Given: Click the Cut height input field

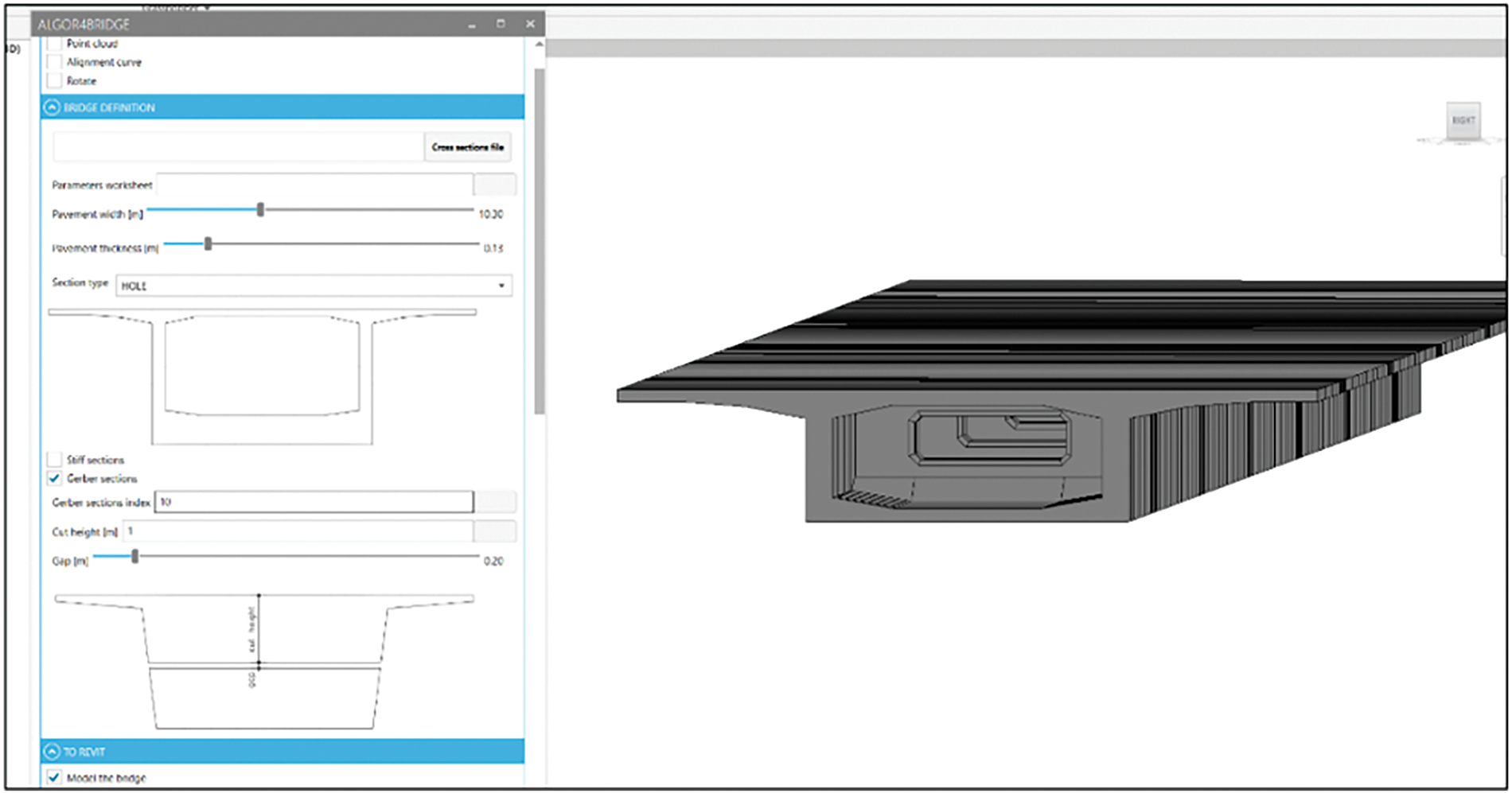Looking at the screenshot, I should (x=298, y=531).
